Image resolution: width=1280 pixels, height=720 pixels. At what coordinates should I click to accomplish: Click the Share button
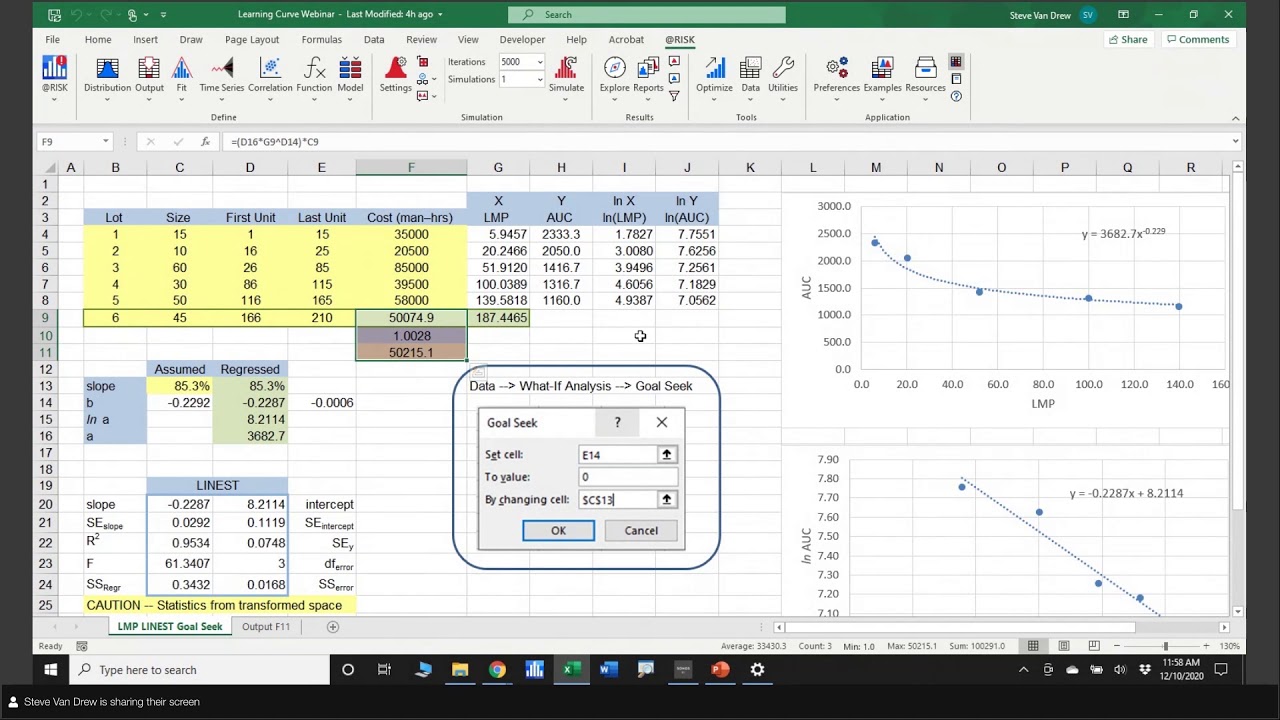(1127, 40)
